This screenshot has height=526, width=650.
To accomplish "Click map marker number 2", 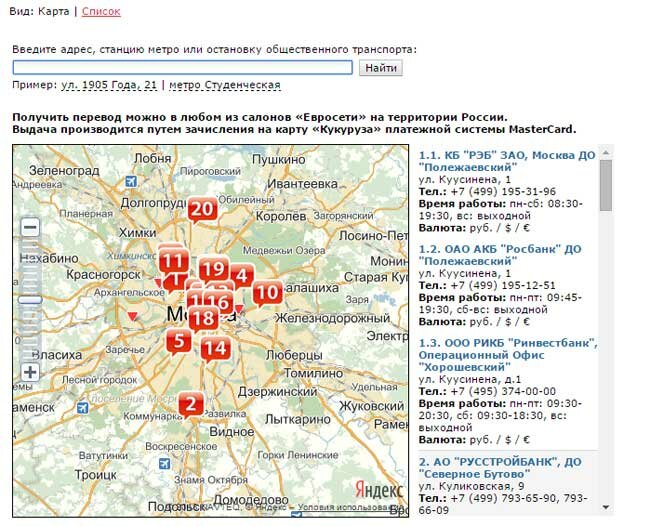I will click(191, 404).
